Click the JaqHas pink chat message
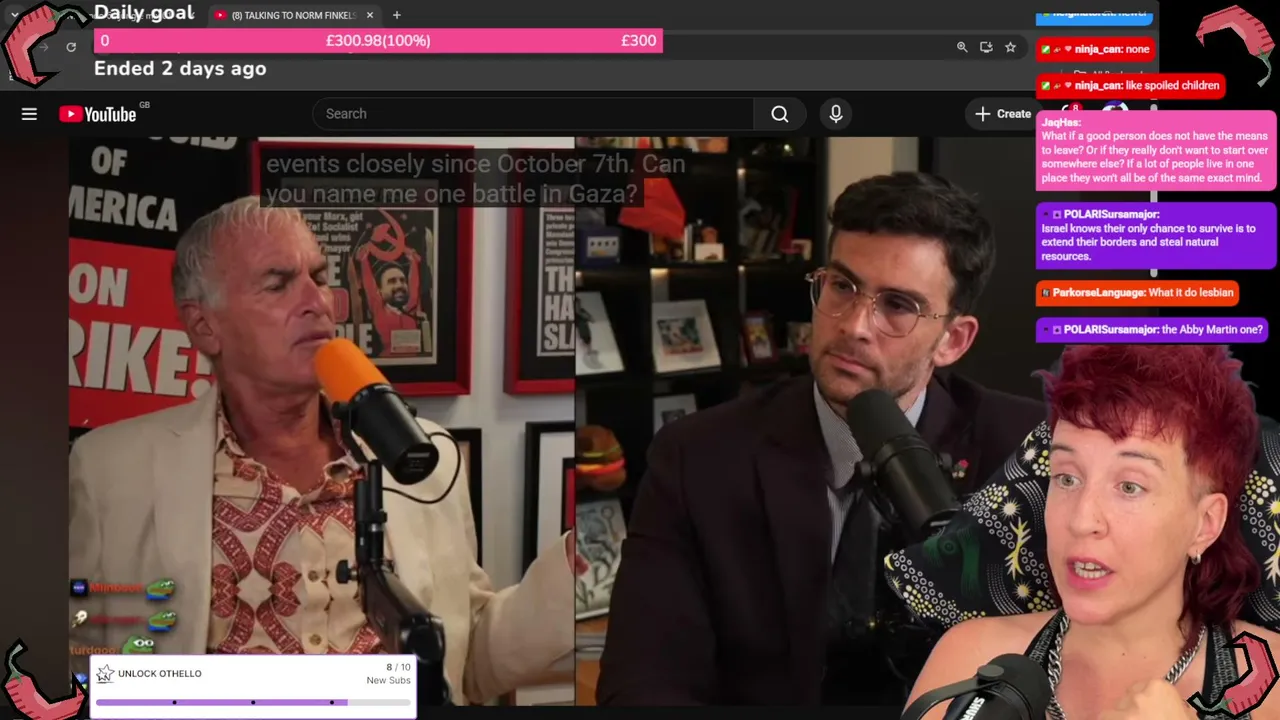This screenshot has height=720, width=1280. tap(1155, 150)
